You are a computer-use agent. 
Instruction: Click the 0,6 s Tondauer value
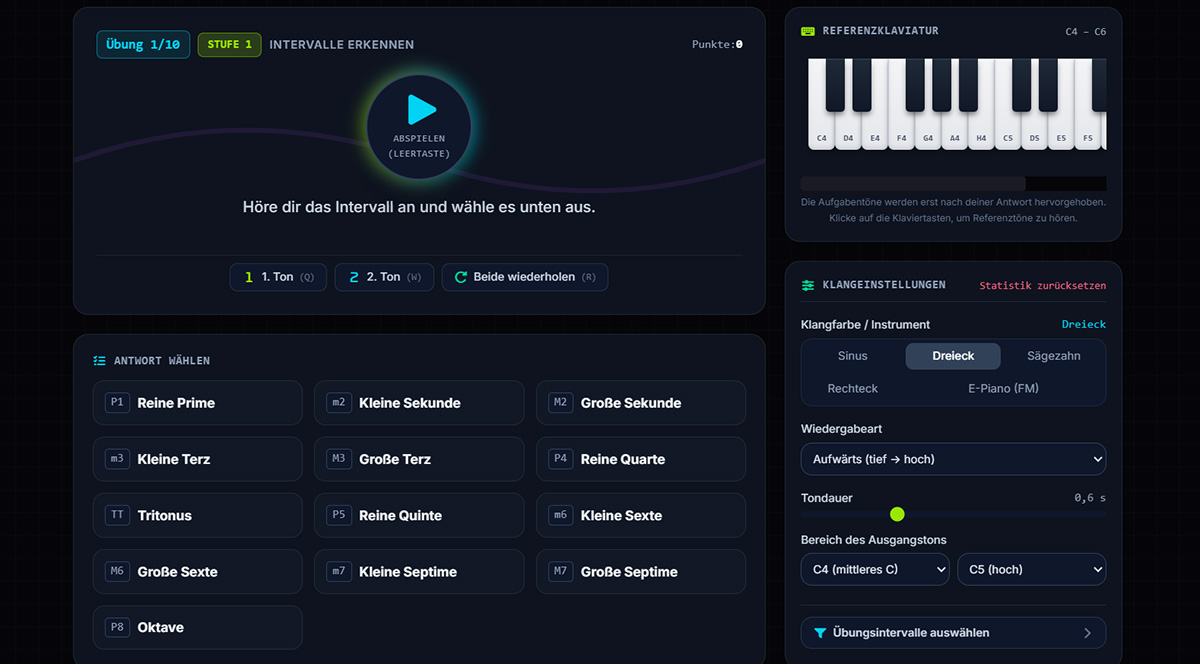point(1090,498)
